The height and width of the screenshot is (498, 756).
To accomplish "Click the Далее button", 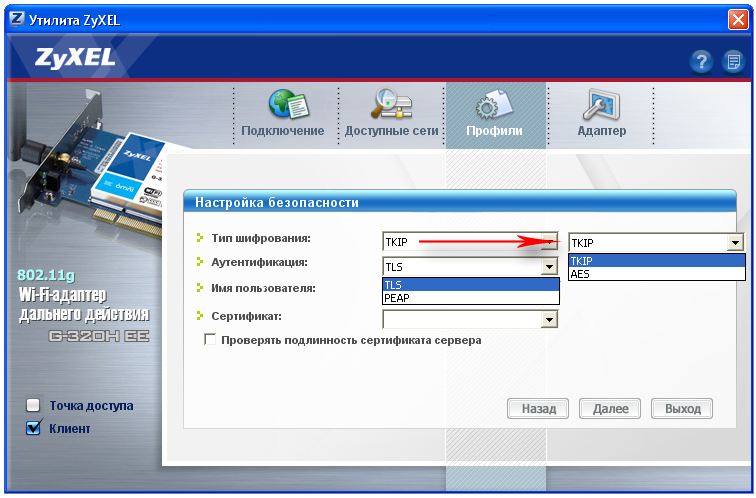I will pos(610,409).
